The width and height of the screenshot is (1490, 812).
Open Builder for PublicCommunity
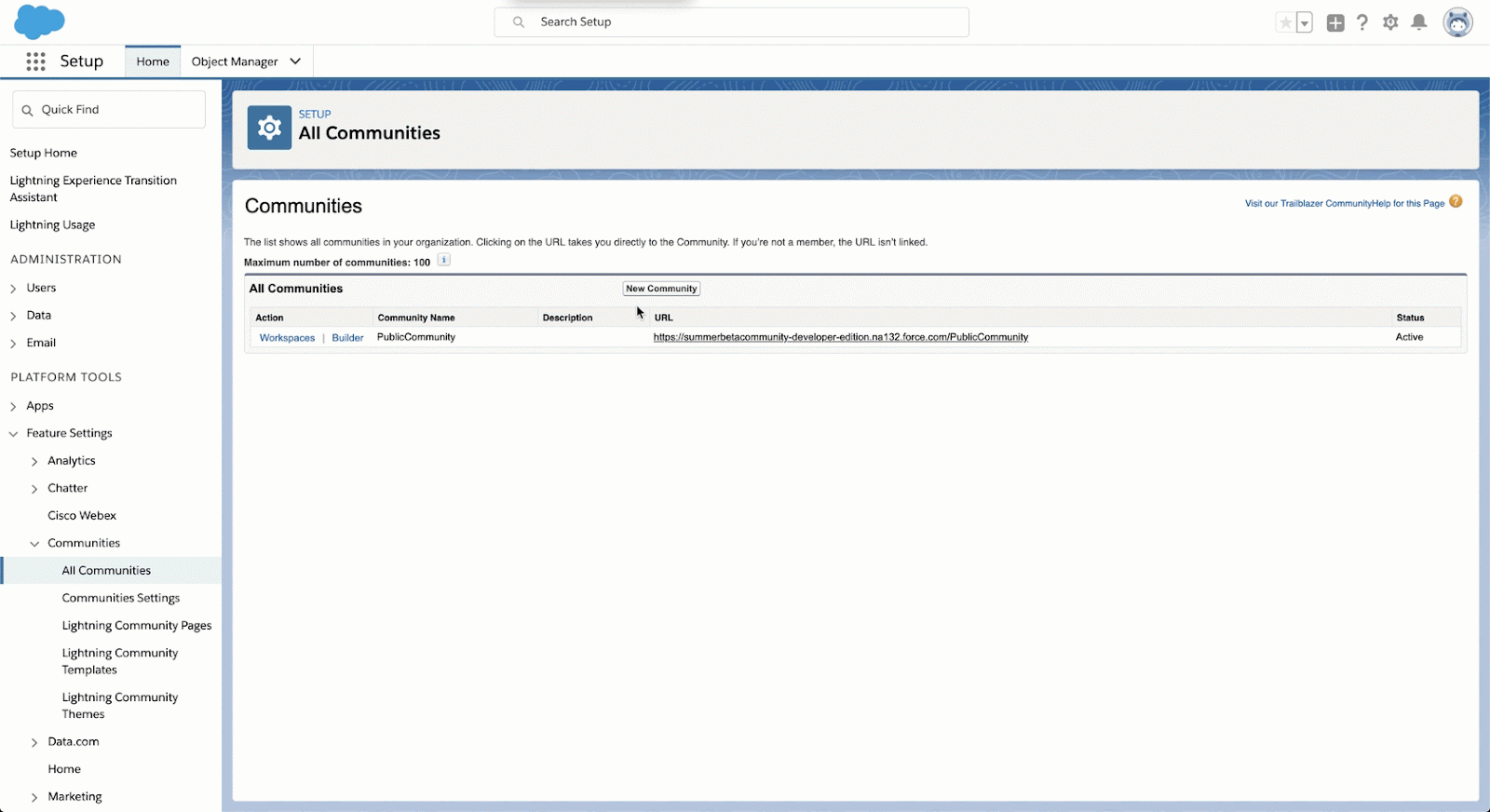tap(347, 338)
